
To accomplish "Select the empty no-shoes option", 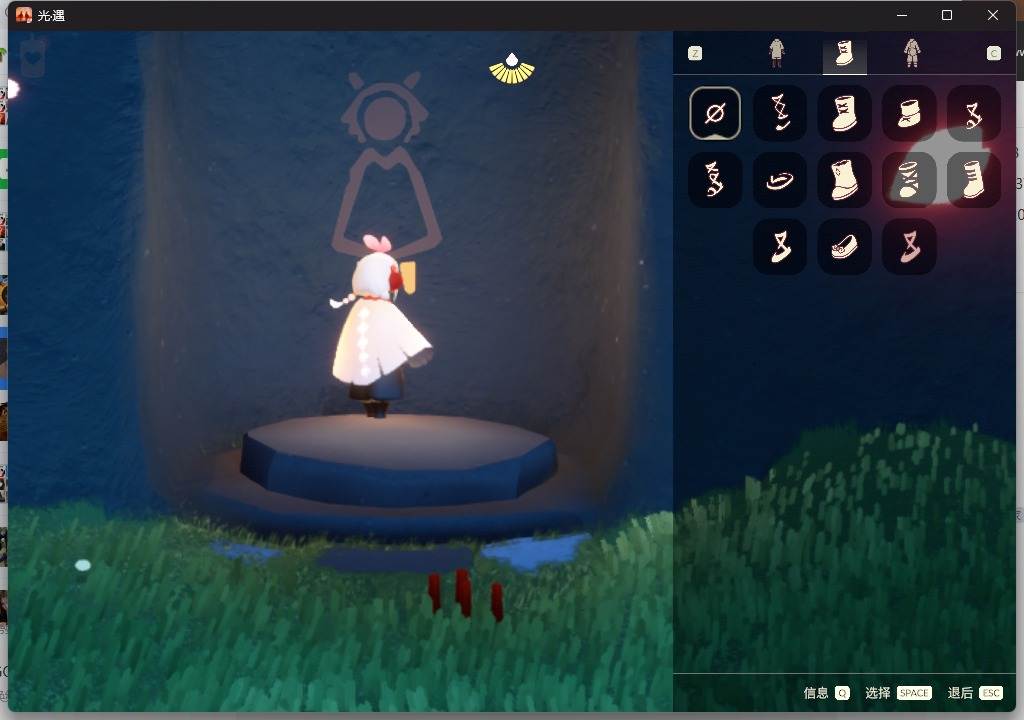I will tap(714, 113).
